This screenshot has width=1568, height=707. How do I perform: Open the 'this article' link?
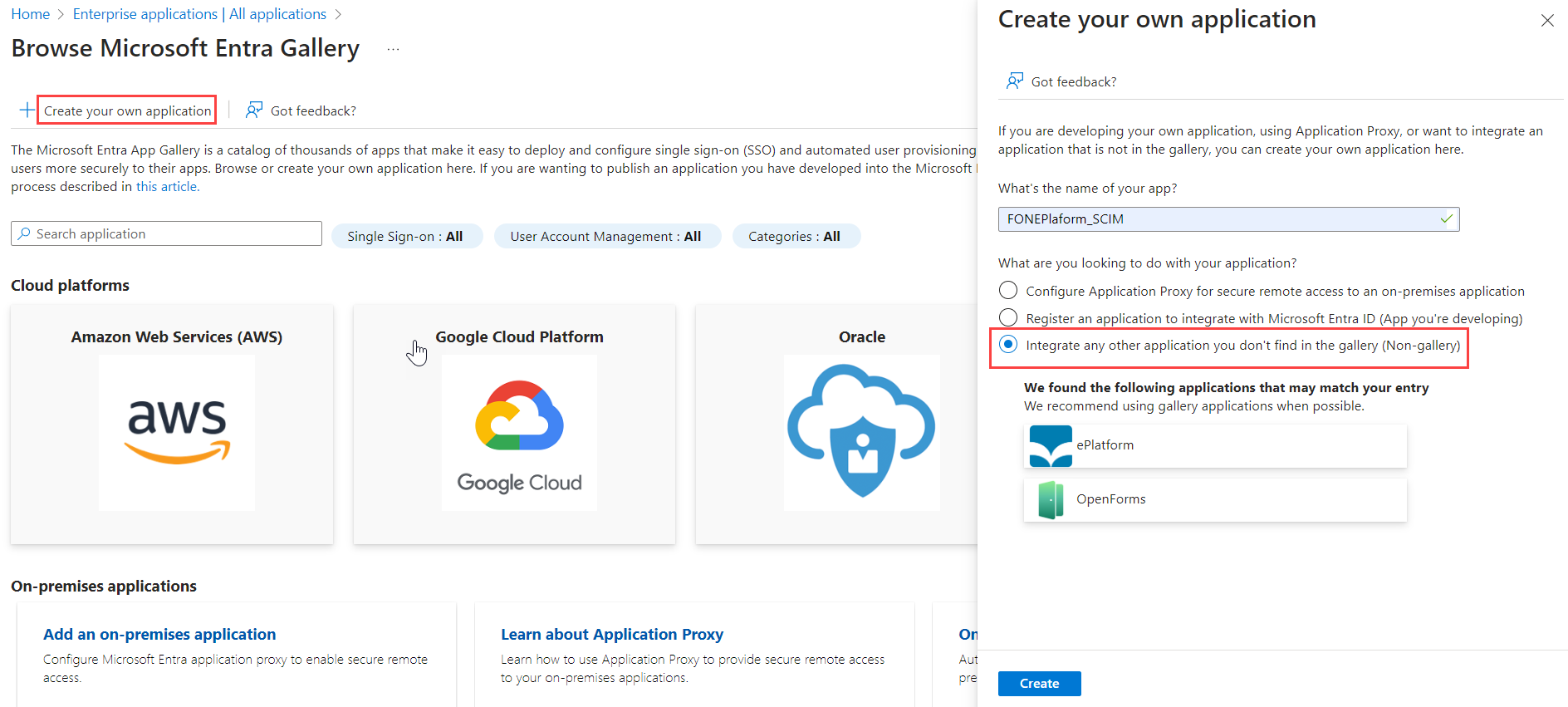(168, 186)
